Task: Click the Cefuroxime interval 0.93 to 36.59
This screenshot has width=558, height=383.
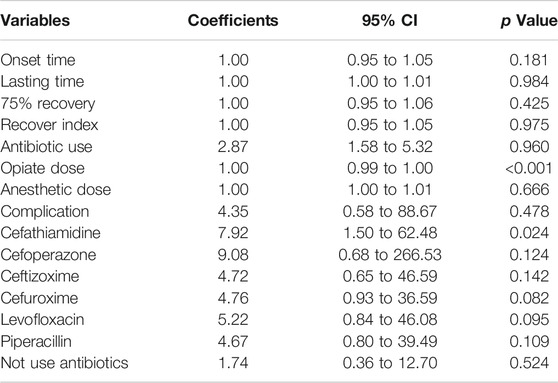Action: [x=390, y=298]
